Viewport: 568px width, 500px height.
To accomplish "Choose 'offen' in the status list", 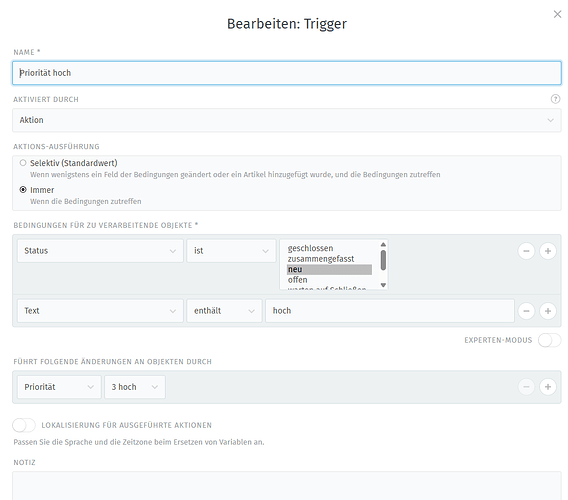I will [x=297, y=280].
